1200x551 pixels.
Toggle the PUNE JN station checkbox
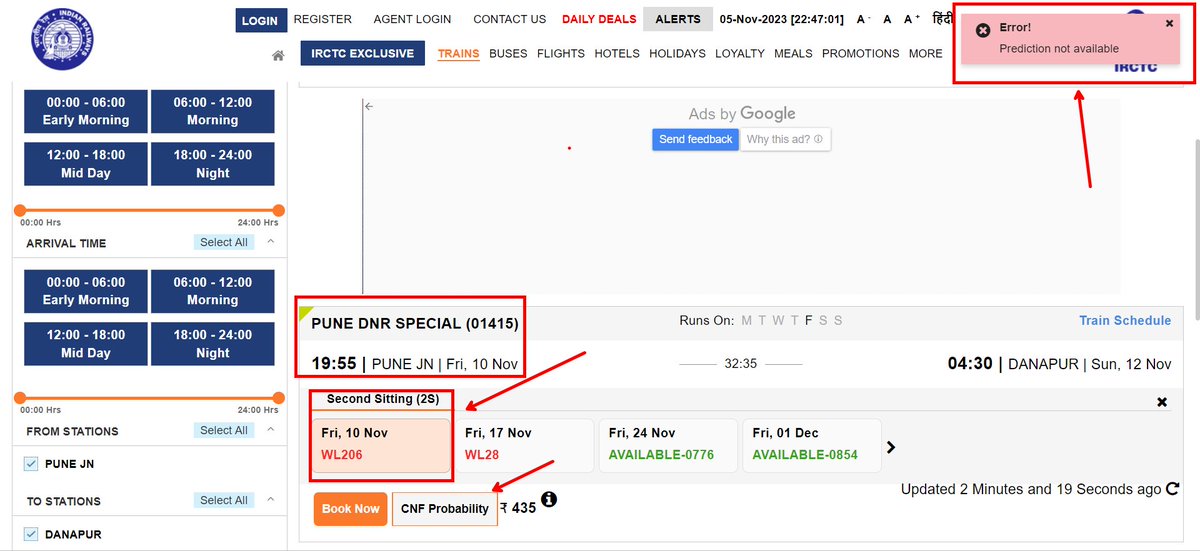click(31, 464)
